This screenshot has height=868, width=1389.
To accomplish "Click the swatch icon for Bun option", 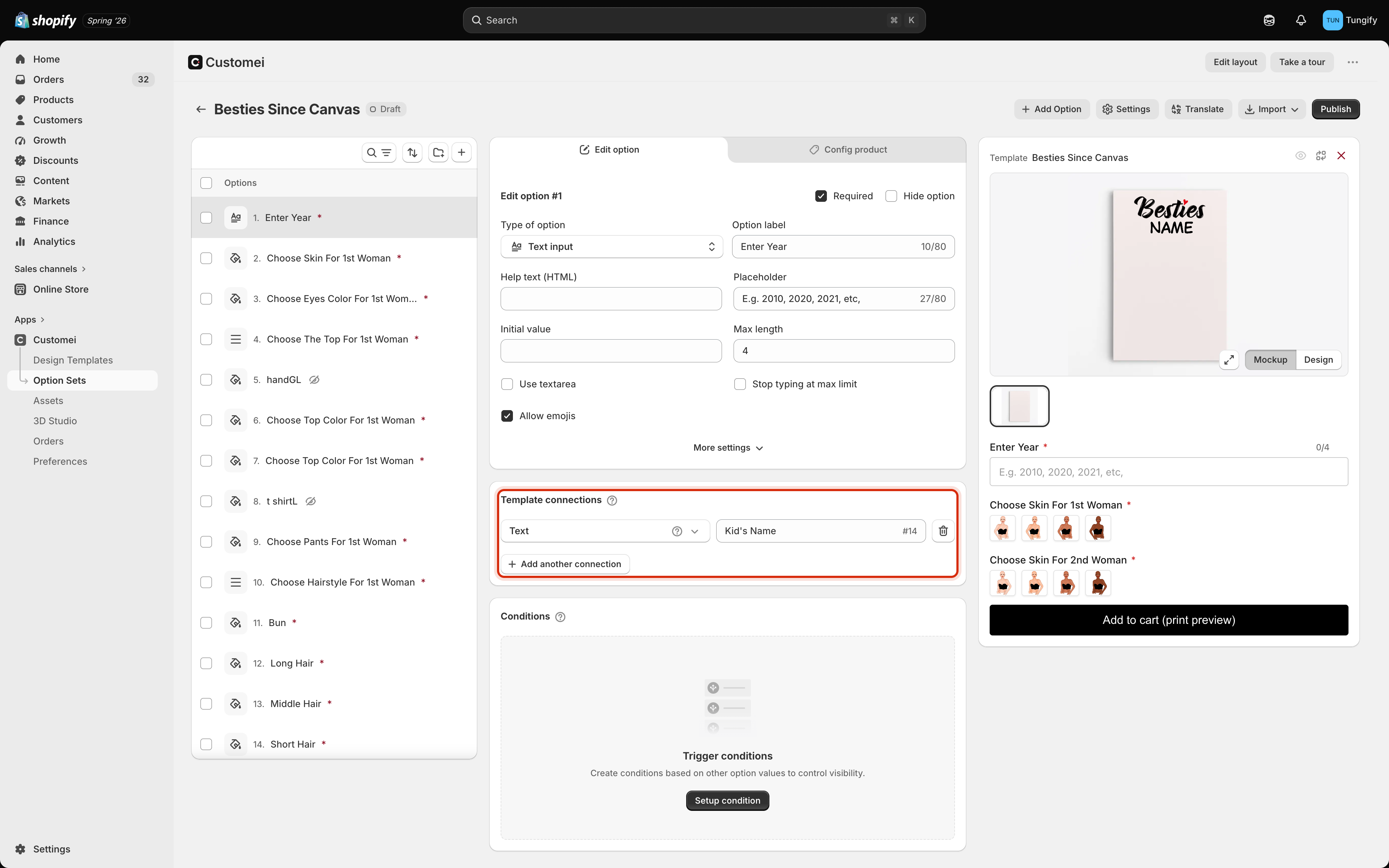I will pyautogui.click(x=235, y=623).
